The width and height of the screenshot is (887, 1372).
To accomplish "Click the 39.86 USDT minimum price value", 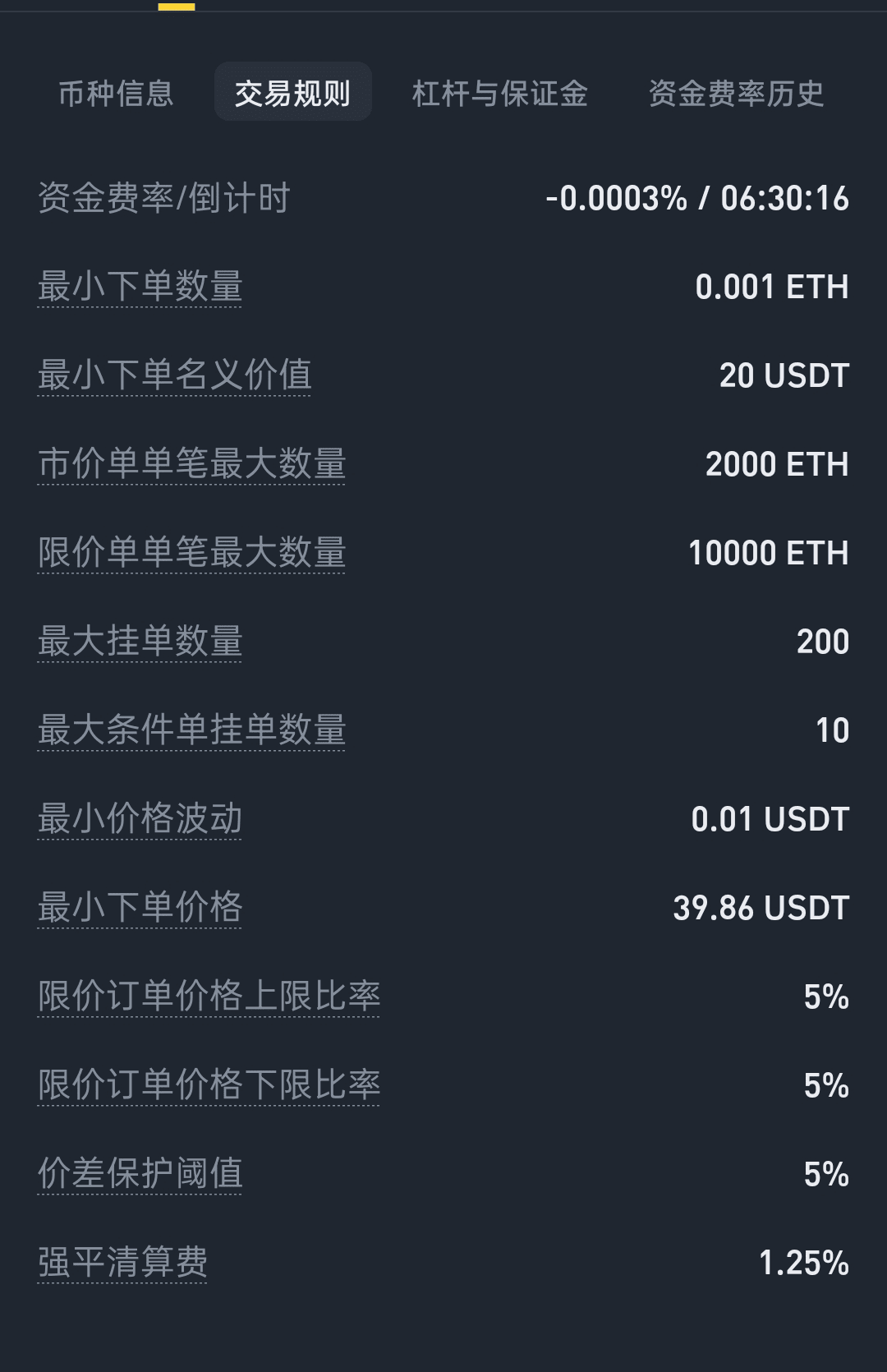I will (761, 908).
